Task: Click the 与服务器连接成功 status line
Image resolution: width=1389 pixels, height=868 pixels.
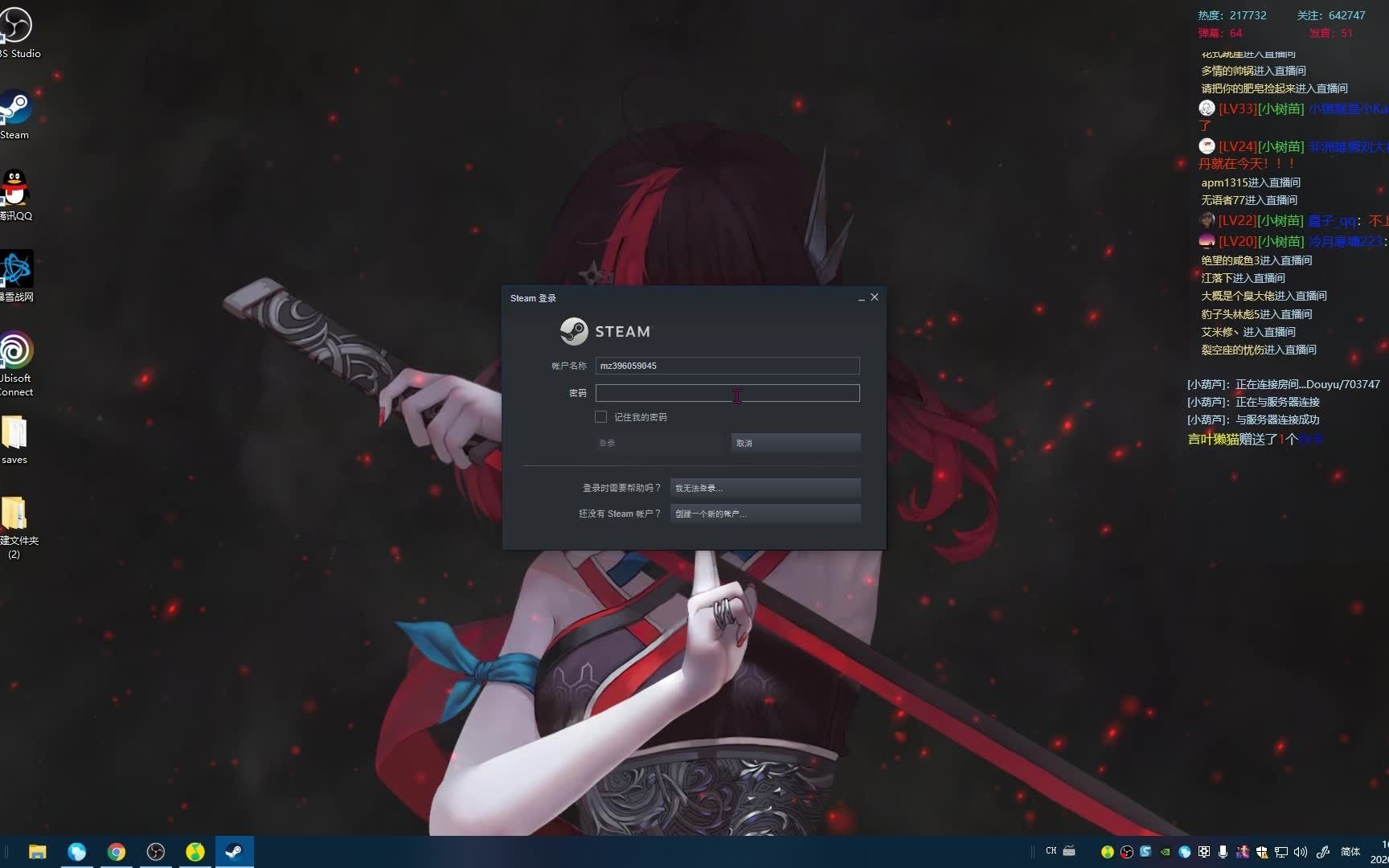Action: click(x=1253, y=420)
